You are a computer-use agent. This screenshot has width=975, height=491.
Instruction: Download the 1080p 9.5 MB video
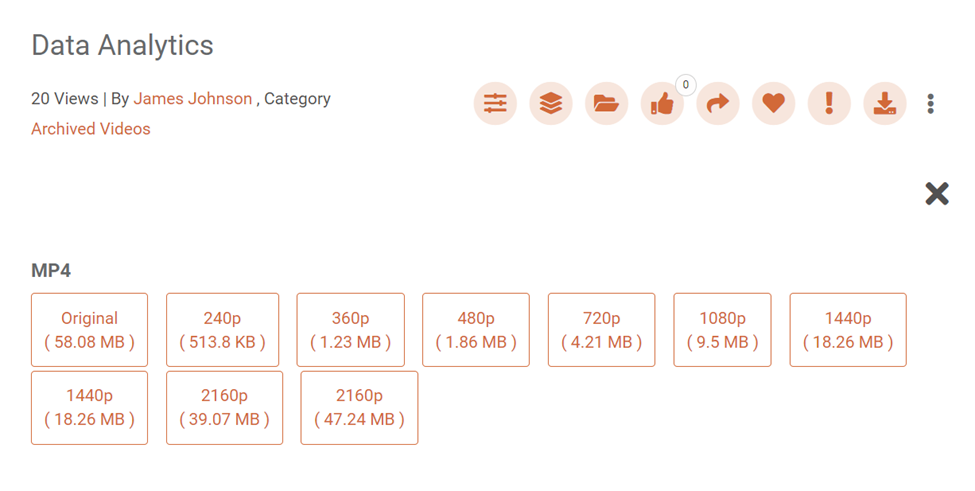[722, 330]
